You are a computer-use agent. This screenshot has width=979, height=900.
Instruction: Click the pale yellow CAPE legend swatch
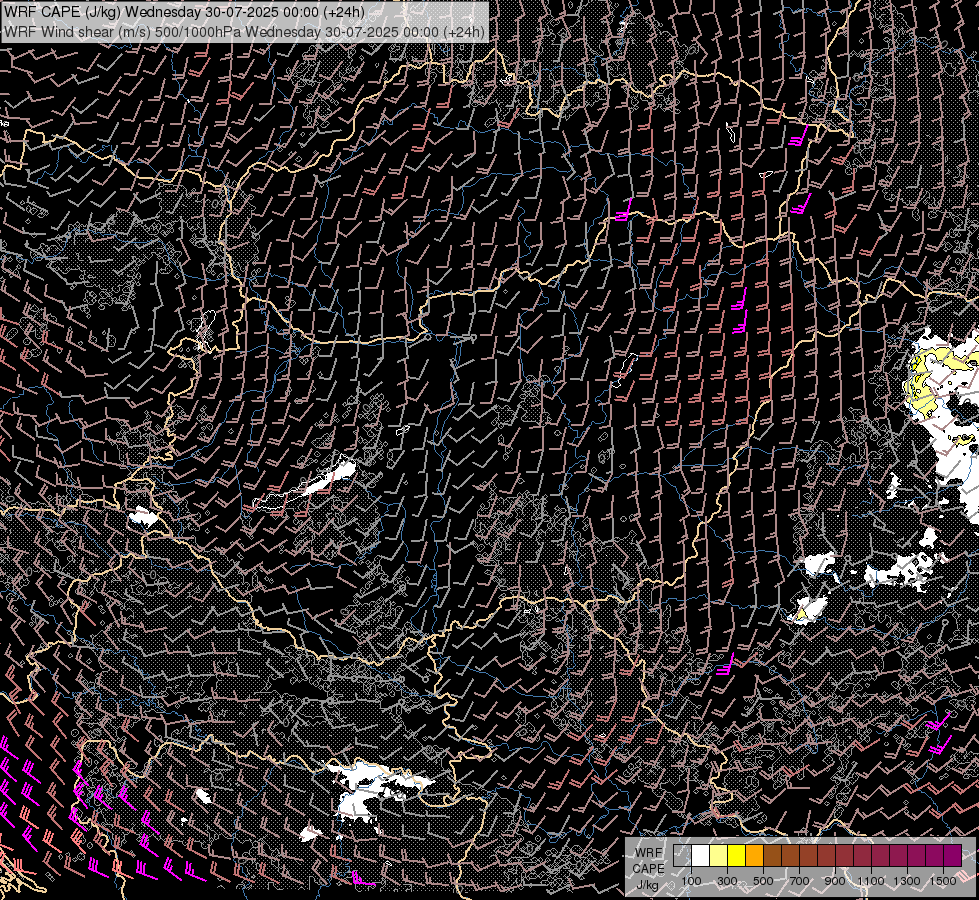pyautogui.click(x=719, y=855)
